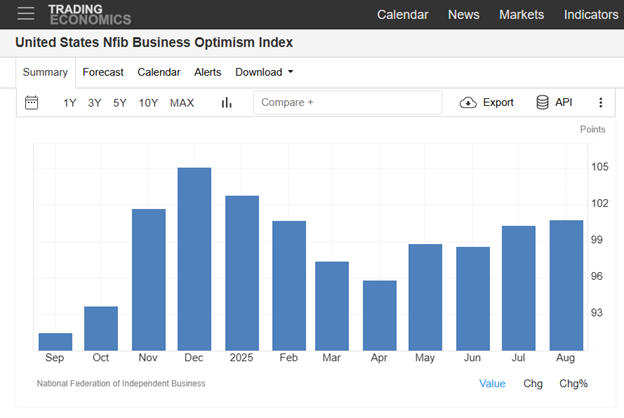Viewport: 624px width, 418px height.
Task: Open Indicators in the top navigation
Action: click(x=591, y=14)
